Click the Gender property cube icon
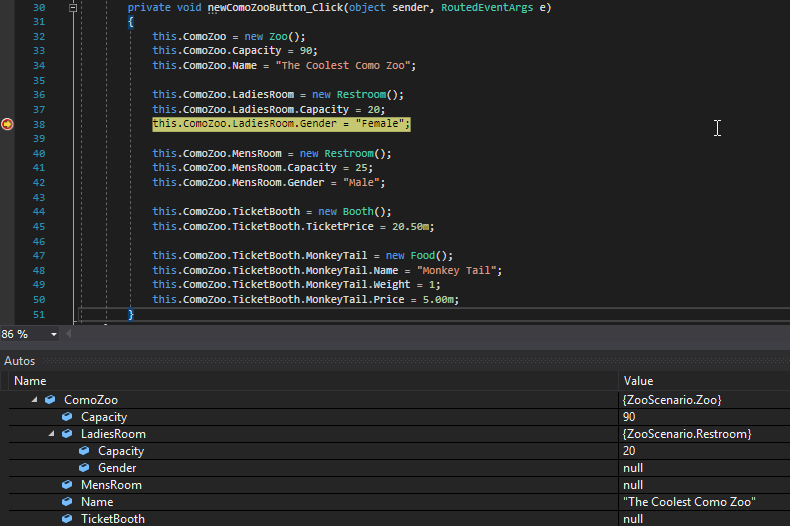This screenshot has width=790, height=526. pos(84,468)
